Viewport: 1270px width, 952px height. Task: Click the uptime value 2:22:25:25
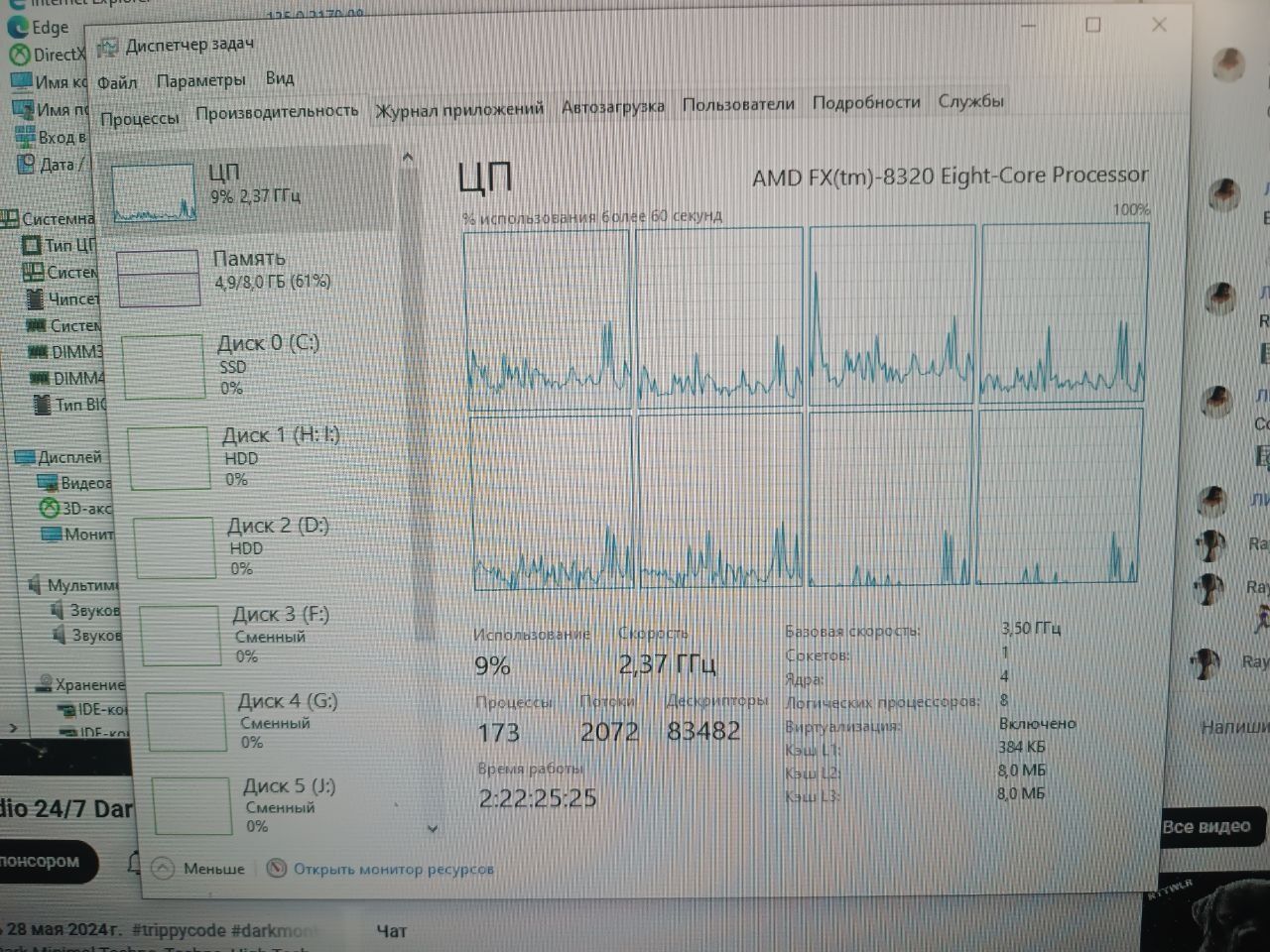point(537,797)
